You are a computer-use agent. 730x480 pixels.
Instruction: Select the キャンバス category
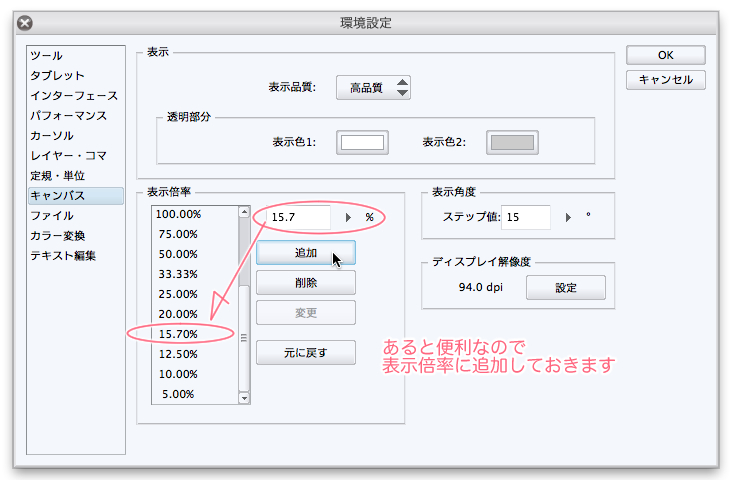pyautogui.click(x=76, y=196)
